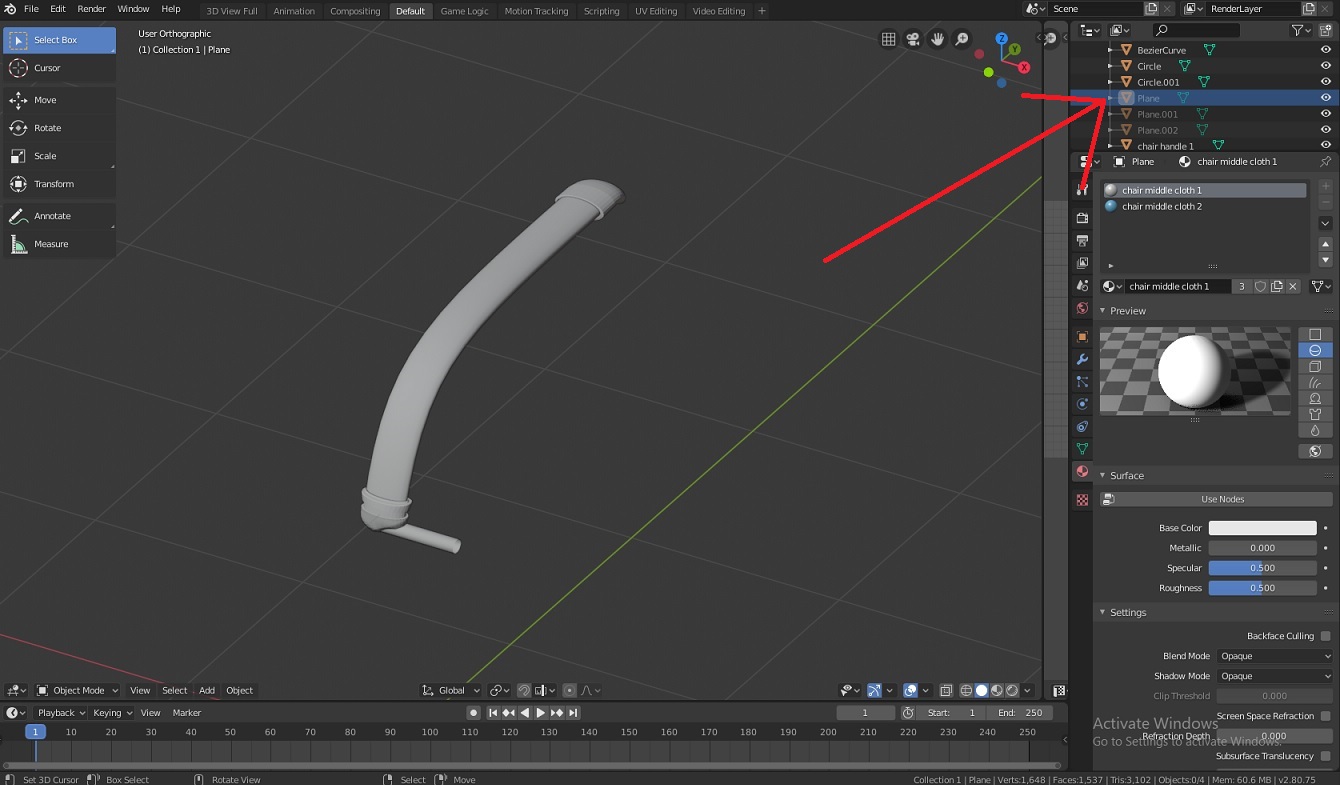Open the Render menu
1340x785 pixels.
coord(92,9)
